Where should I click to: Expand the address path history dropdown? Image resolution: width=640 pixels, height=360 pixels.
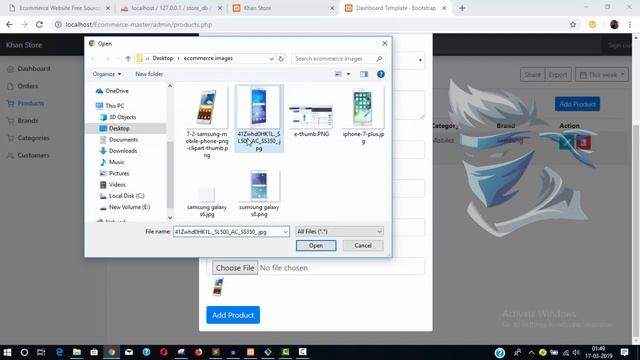click(x=271, y=59)
